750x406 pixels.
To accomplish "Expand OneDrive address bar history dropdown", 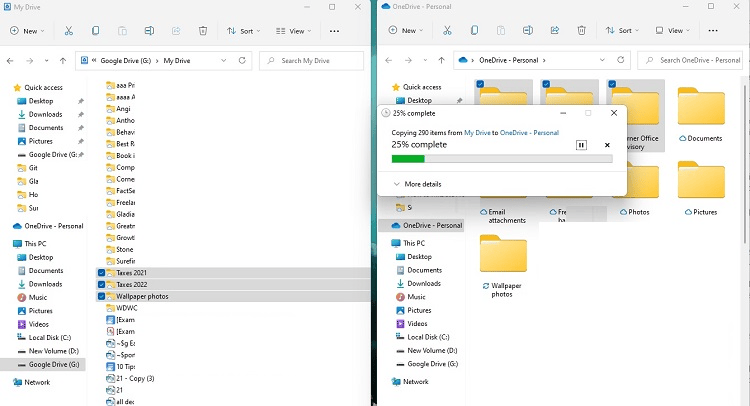I will point(602,60).
